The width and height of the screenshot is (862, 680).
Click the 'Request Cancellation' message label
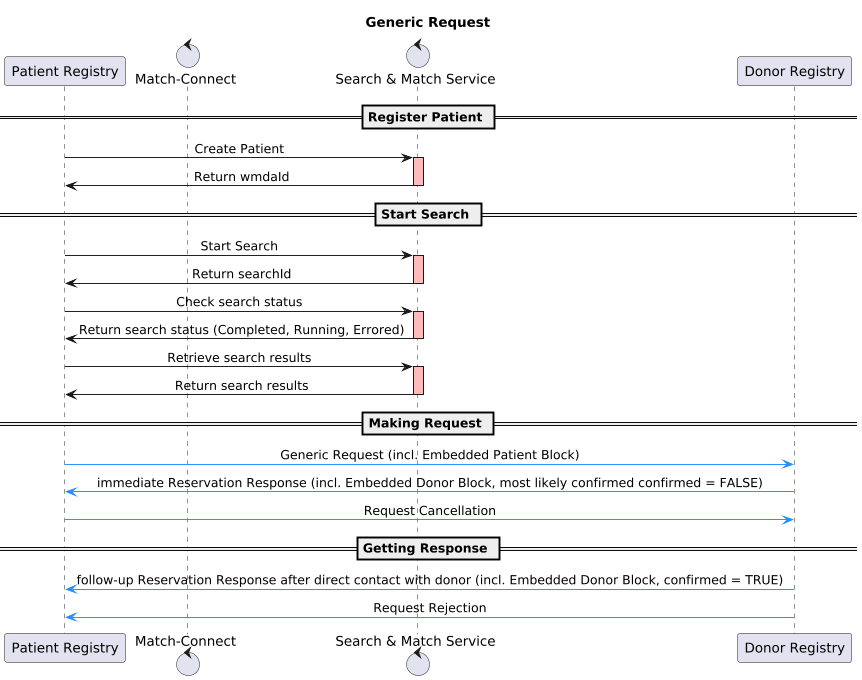click(x=429, y=511)
